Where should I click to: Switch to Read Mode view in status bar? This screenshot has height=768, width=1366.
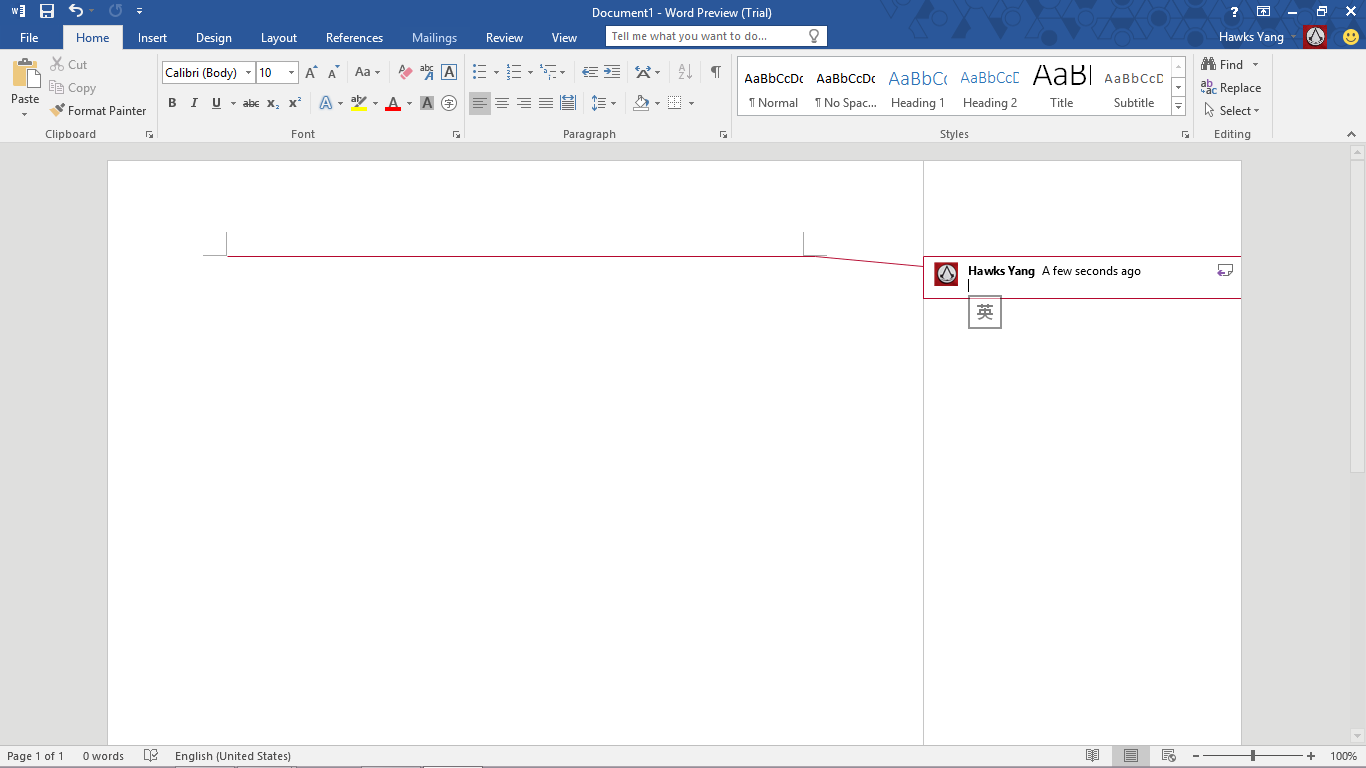tap(1093, 756)
